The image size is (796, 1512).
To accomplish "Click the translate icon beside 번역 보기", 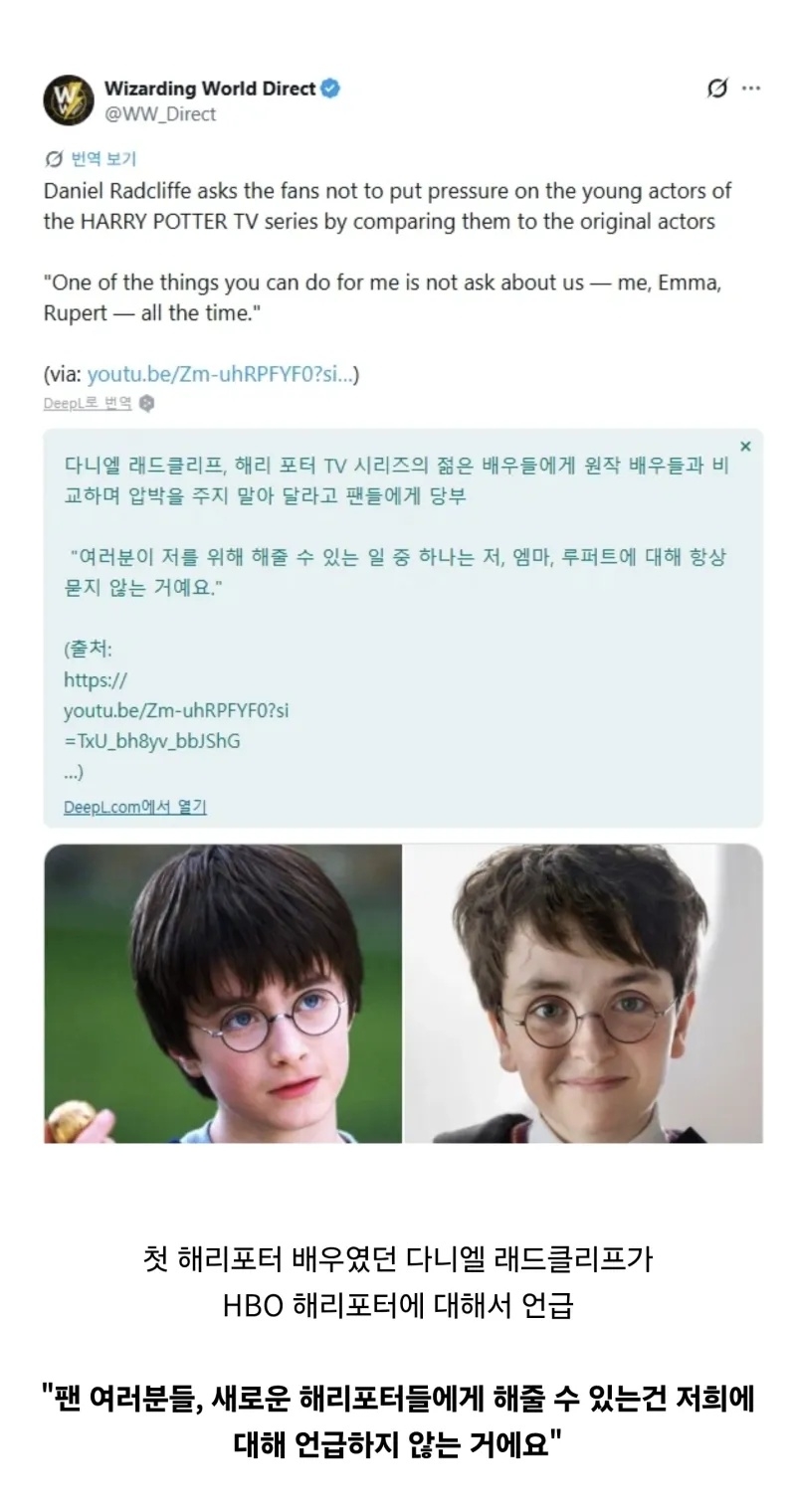I will coord(54,159).
